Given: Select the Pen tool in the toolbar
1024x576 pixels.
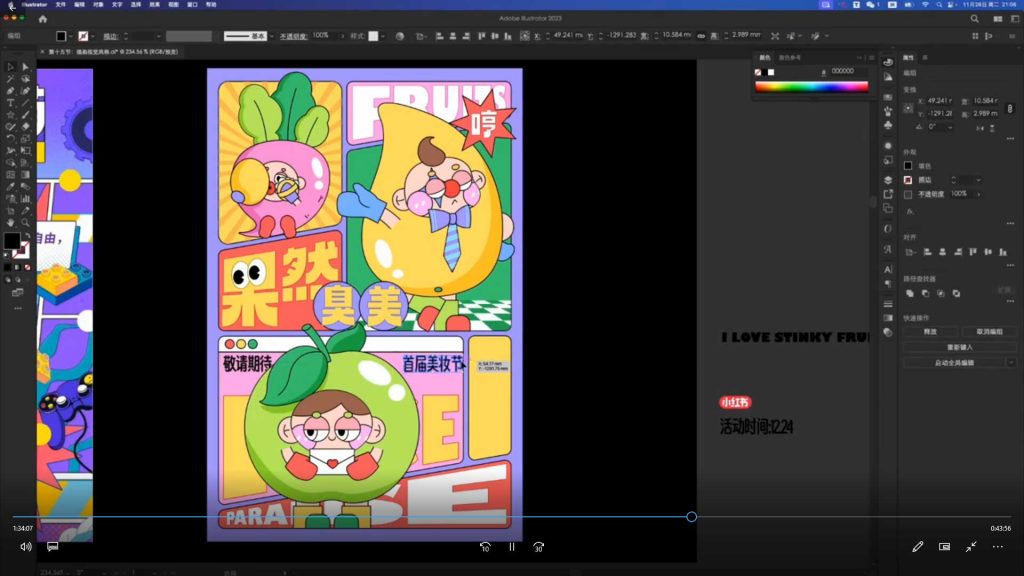Looking at the screenshot, I should click(10, 89).
